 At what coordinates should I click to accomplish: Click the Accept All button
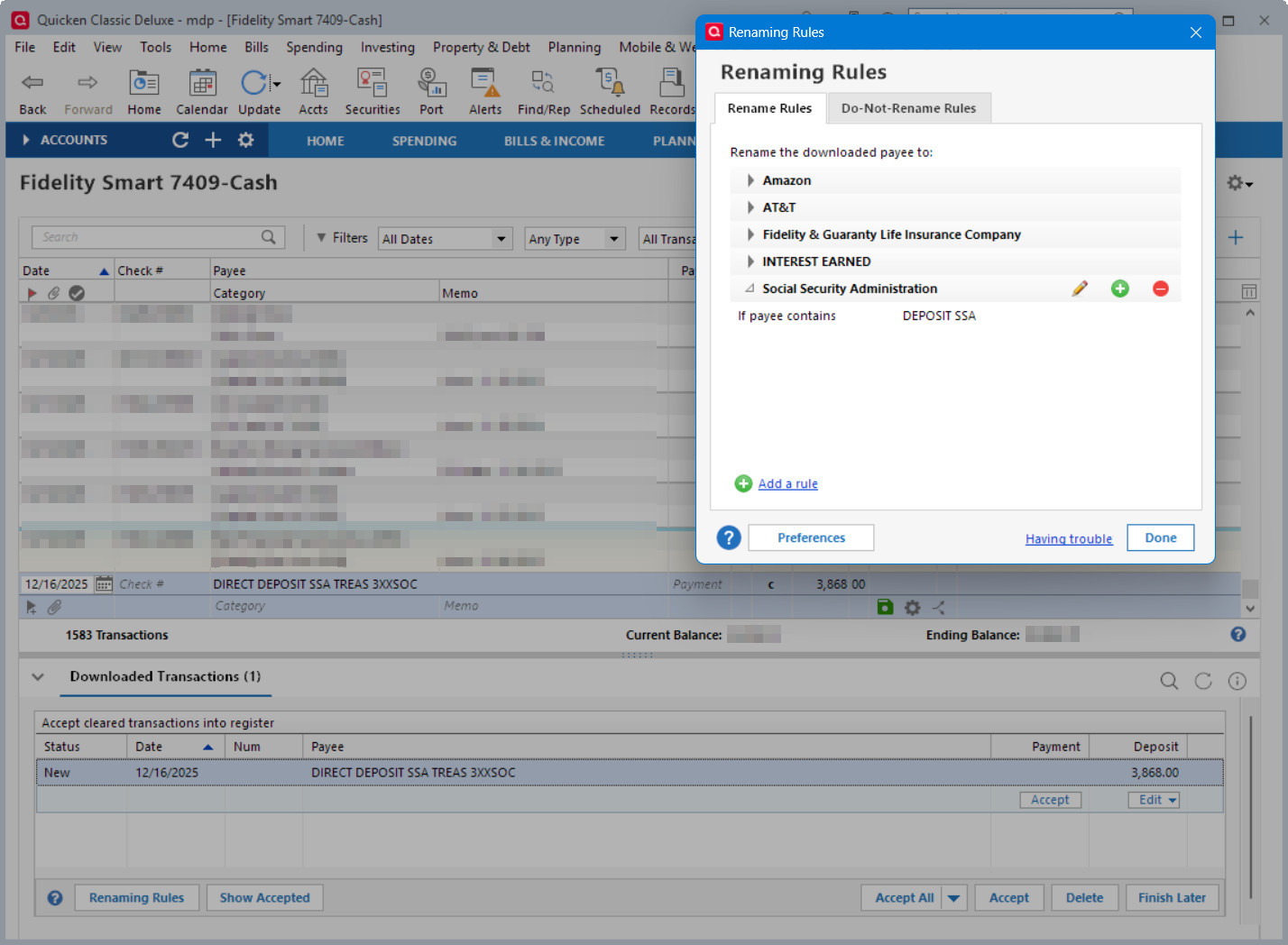coord(905,898)
